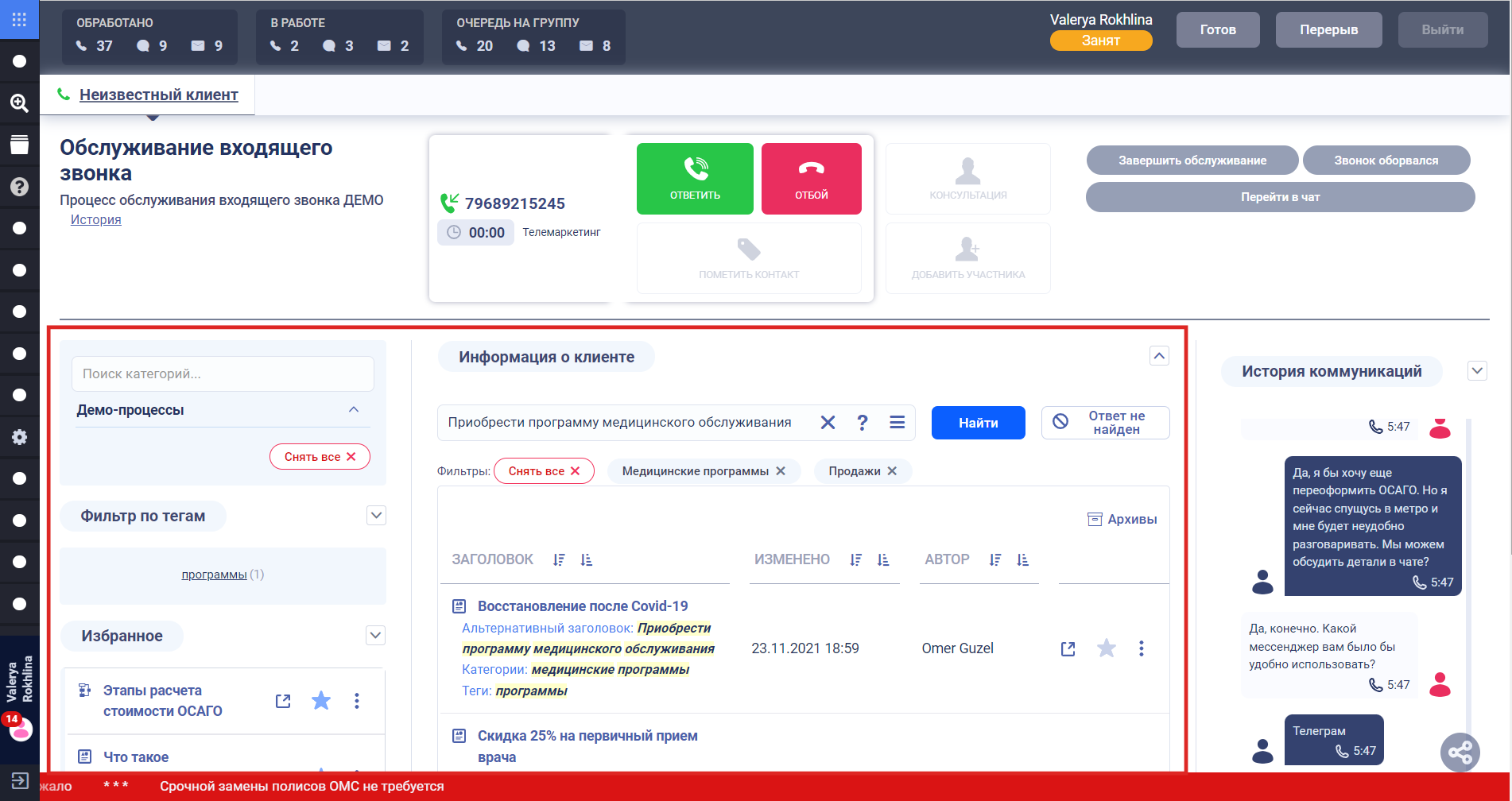Screen dimensions: 1512x801
Task: Click the 00:00 call timer
Action: [475, 233]
